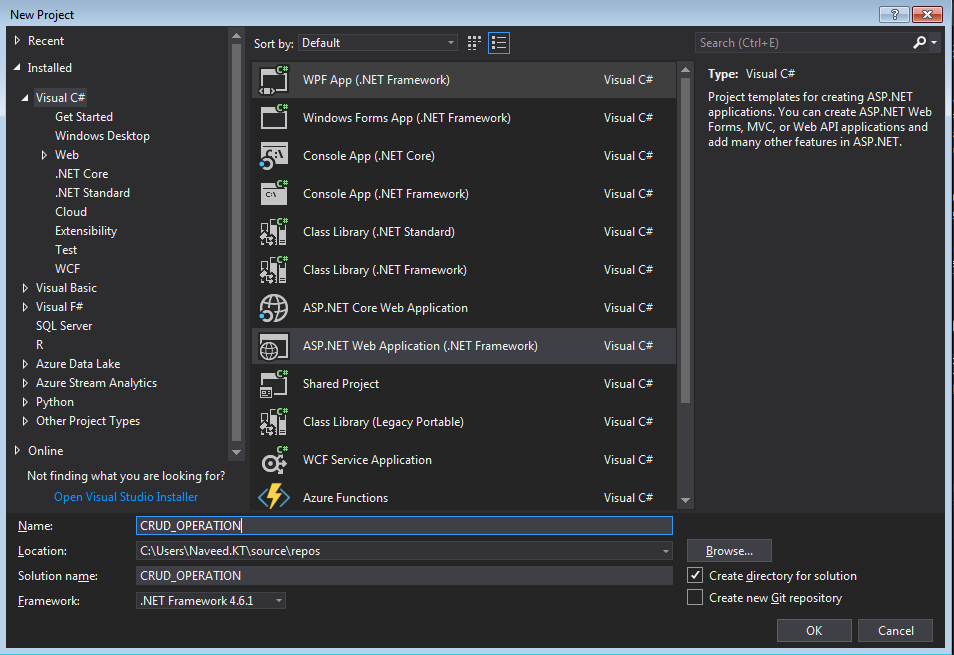954x655 pixels.
Task: Expand the Azure Stream Analytics node
Action: [x=25, y=383]
